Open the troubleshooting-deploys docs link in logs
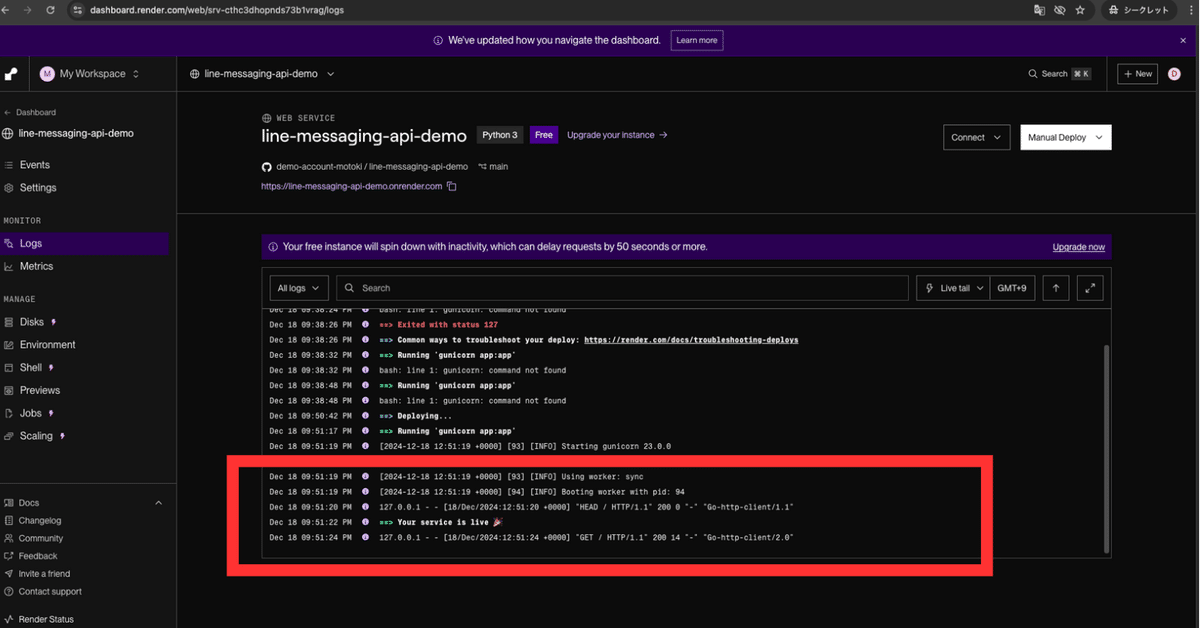Image resolution: width=1200 pixels, height=628 pixels. (691, 340)
